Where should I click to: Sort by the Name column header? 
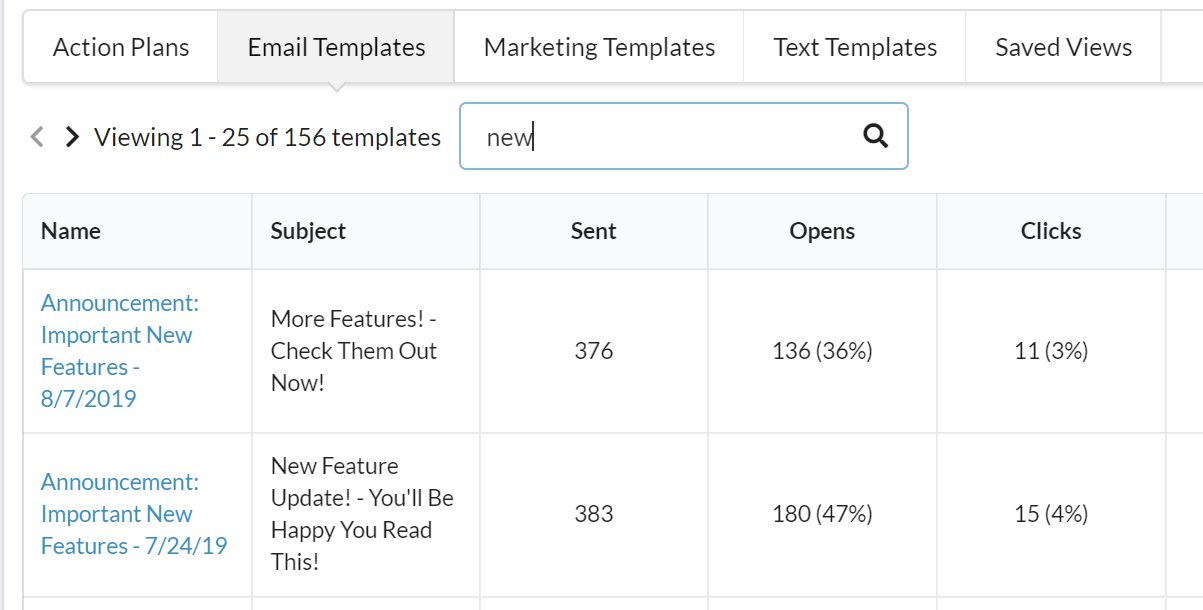click(71, 231)
